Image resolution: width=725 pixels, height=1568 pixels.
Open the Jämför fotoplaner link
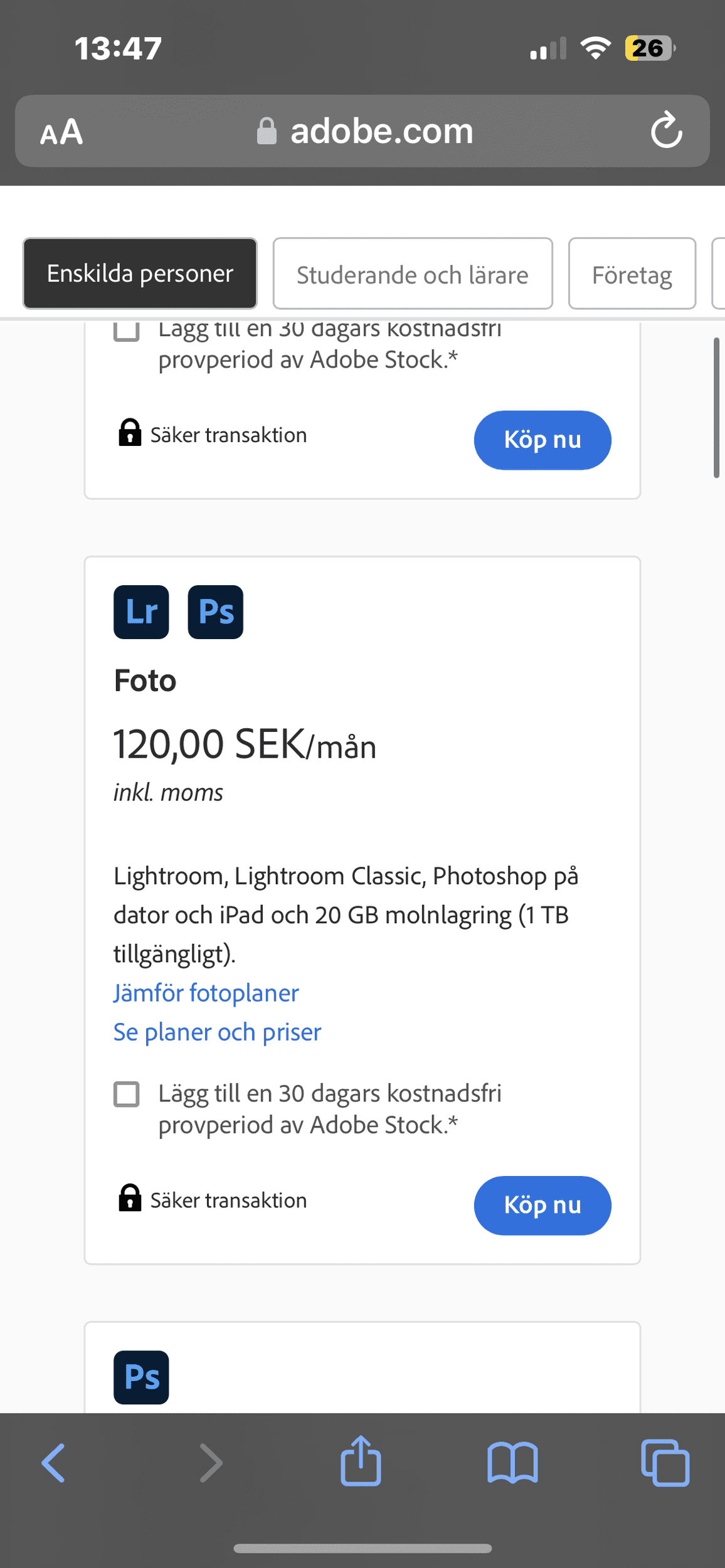206,993
